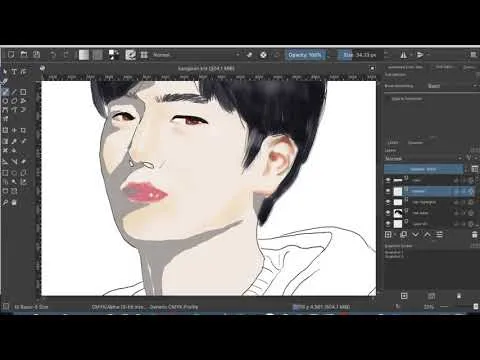The width and height of the screenshot is (480, 360).
Task: Toggle visibility of third layer in list
Action: click(388, 202)
